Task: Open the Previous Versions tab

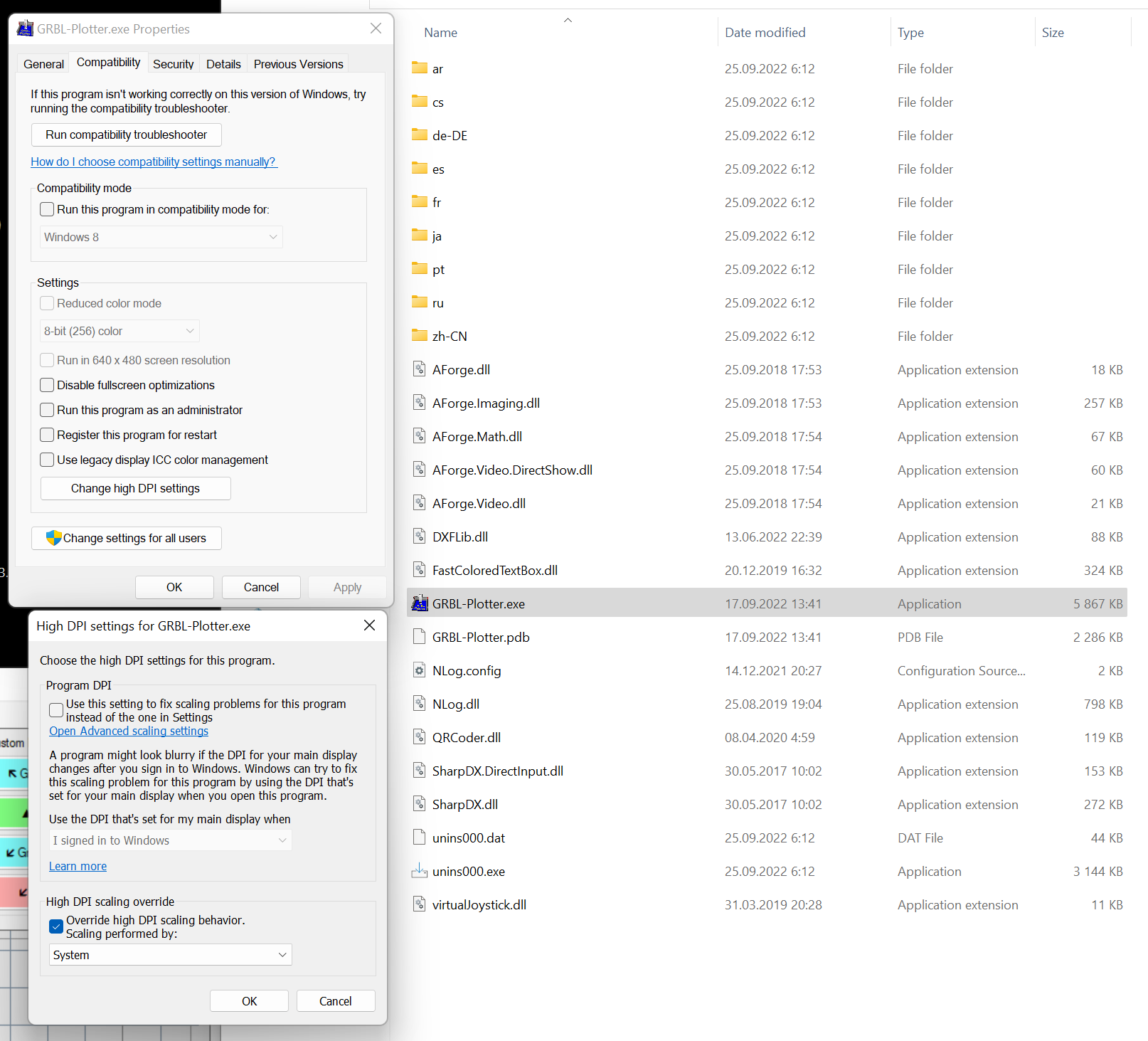Action: click(298, 64)
